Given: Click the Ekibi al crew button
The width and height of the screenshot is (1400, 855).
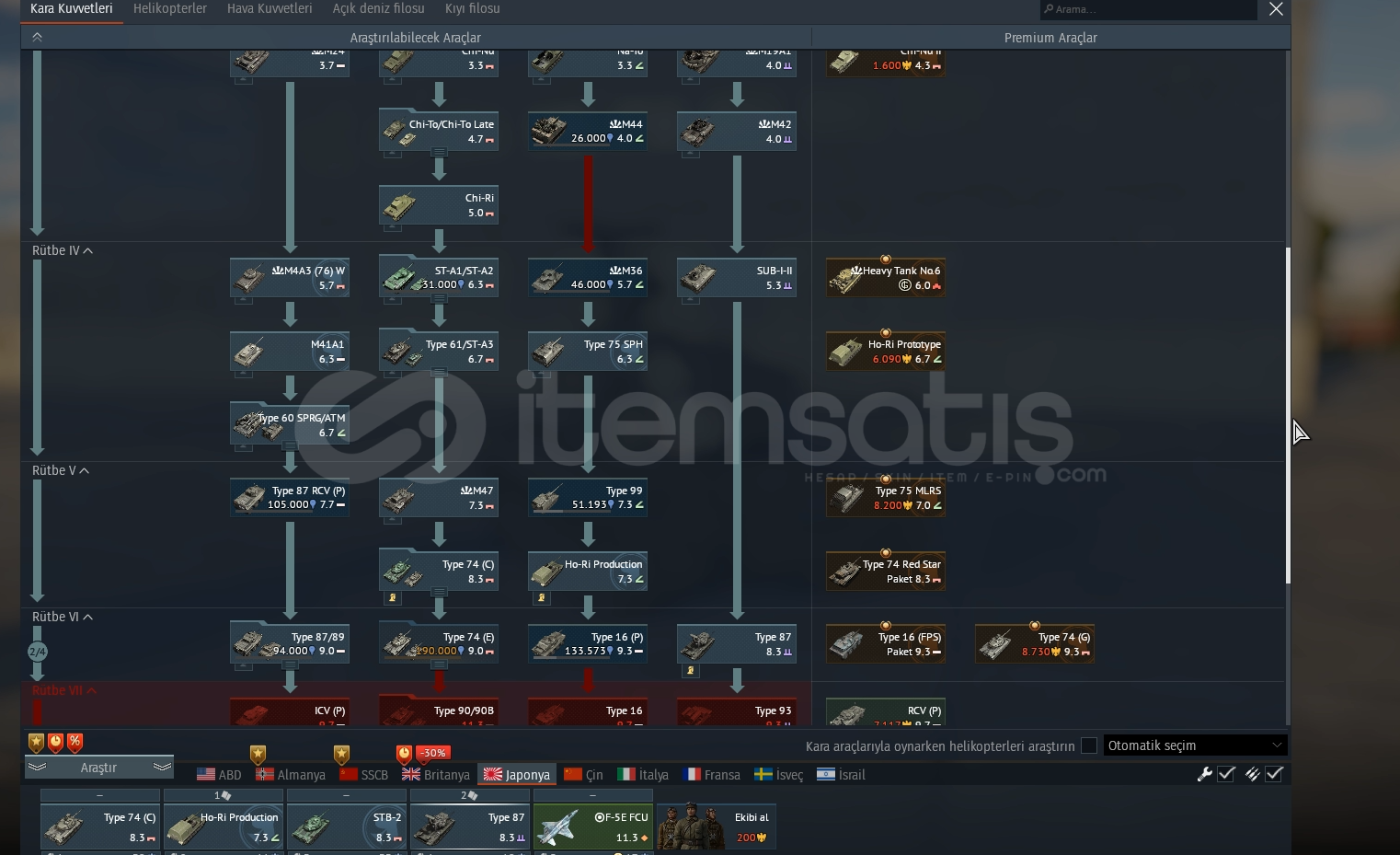Looking at the screenshot, I should 717,826.
